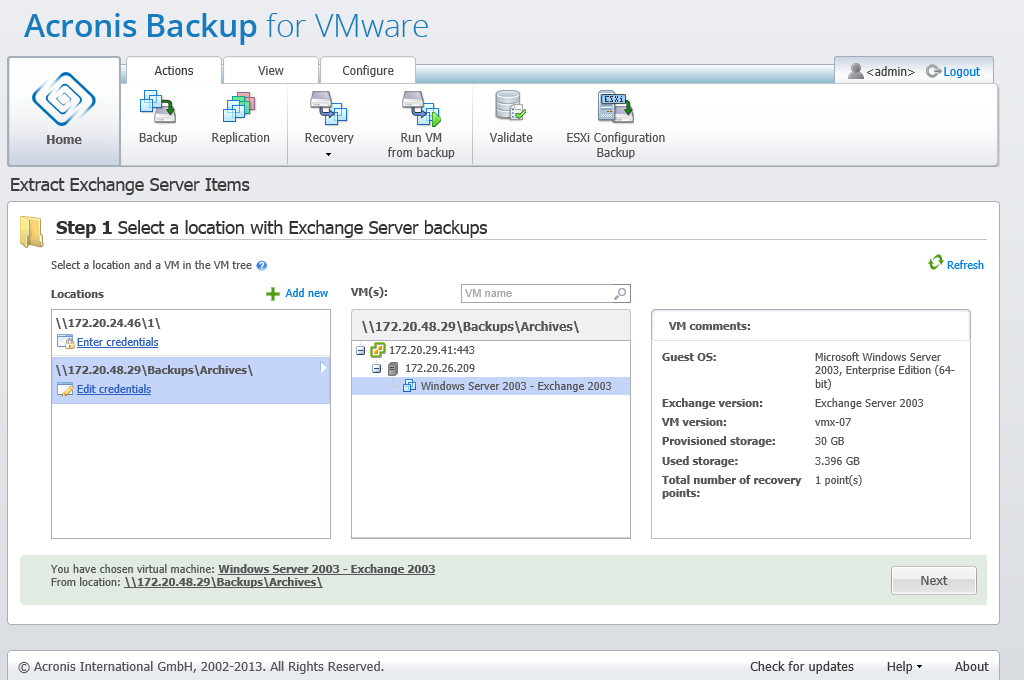The height and width of the screenshot is (680, 1024).
Task: Click the VM icon for Exchange 2003
Action: (409, 386)
